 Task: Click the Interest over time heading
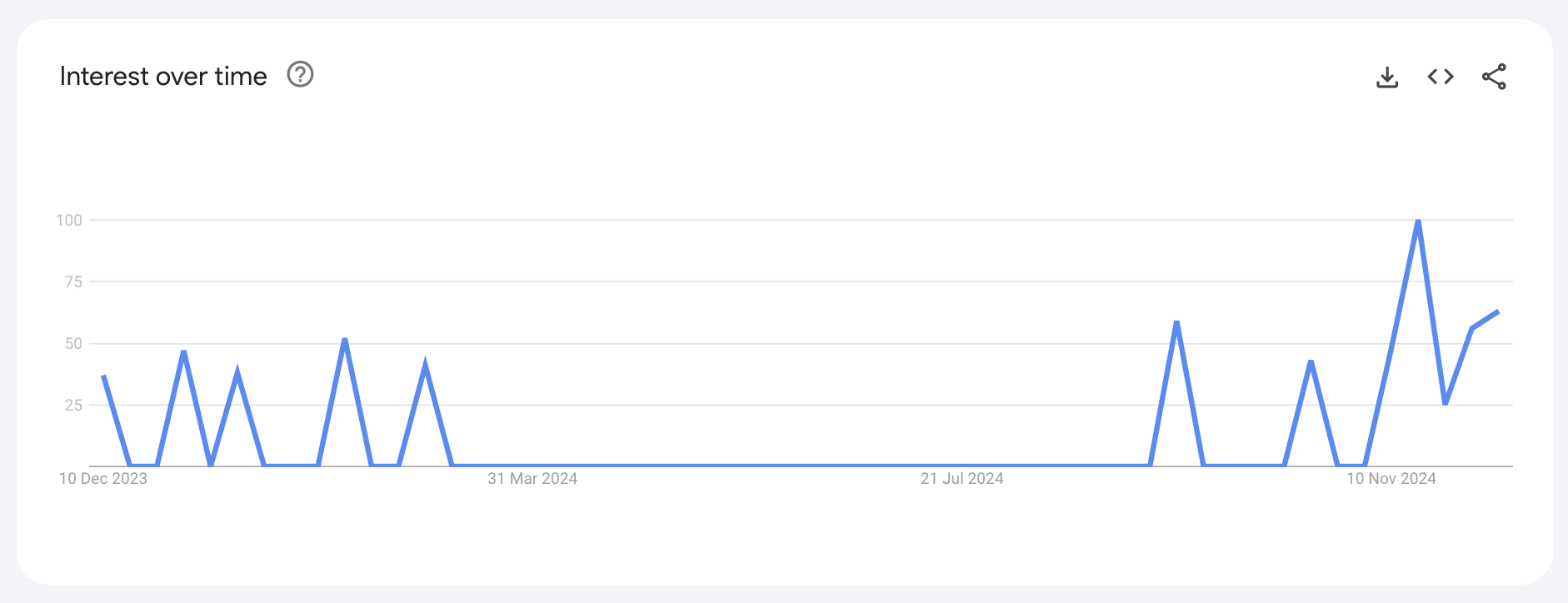(163, 77)
